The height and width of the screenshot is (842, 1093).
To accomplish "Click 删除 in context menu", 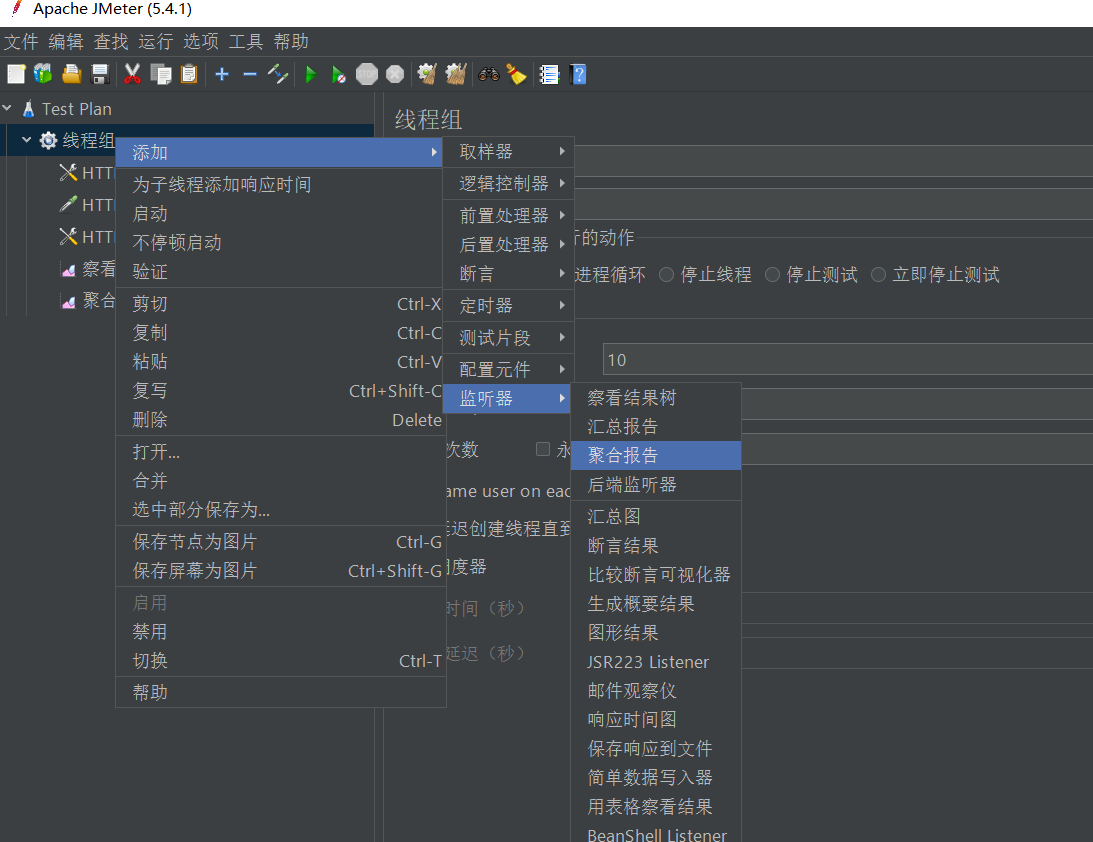I will click(280, 420).
